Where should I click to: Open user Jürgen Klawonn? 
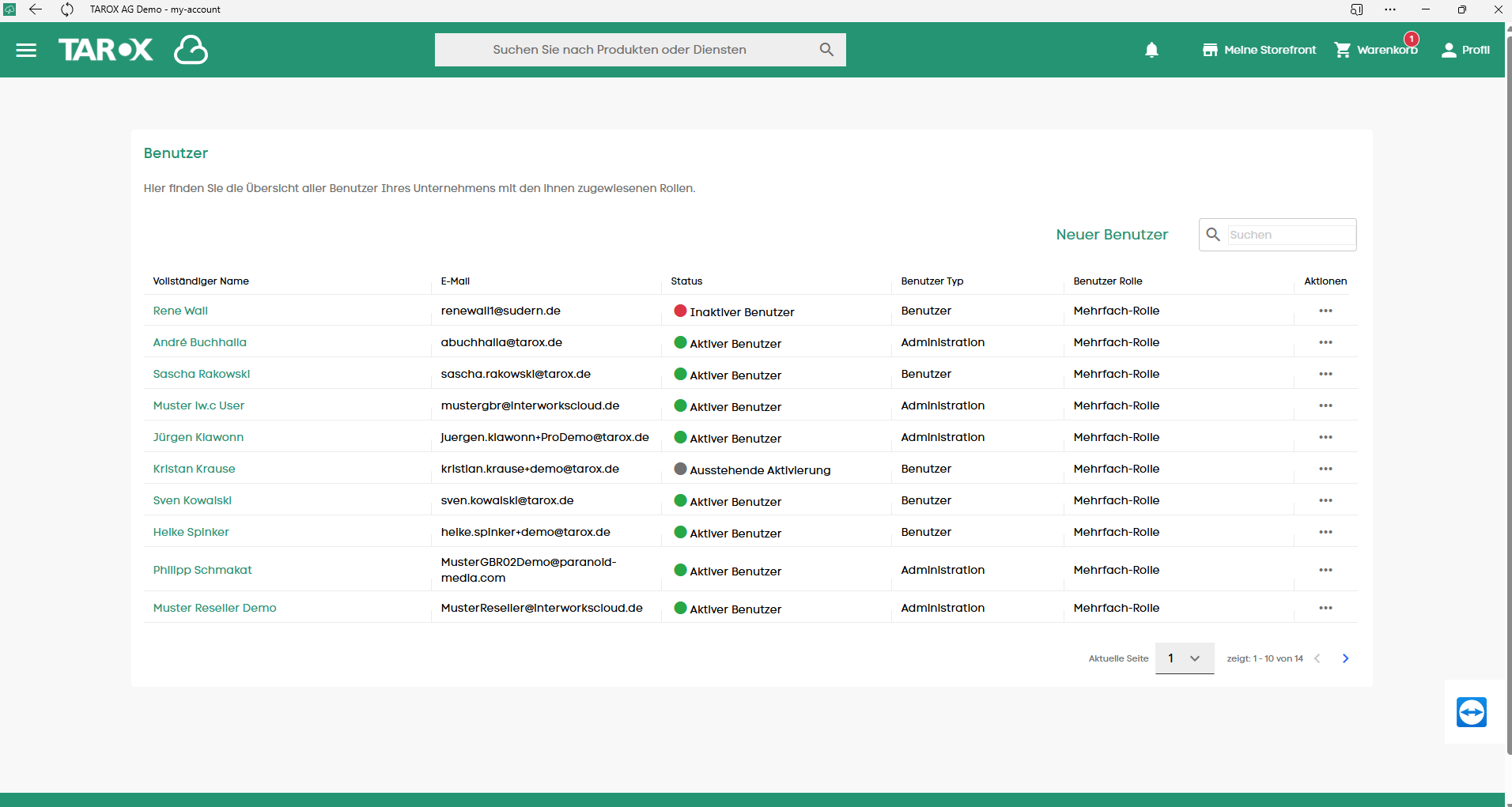198,437
